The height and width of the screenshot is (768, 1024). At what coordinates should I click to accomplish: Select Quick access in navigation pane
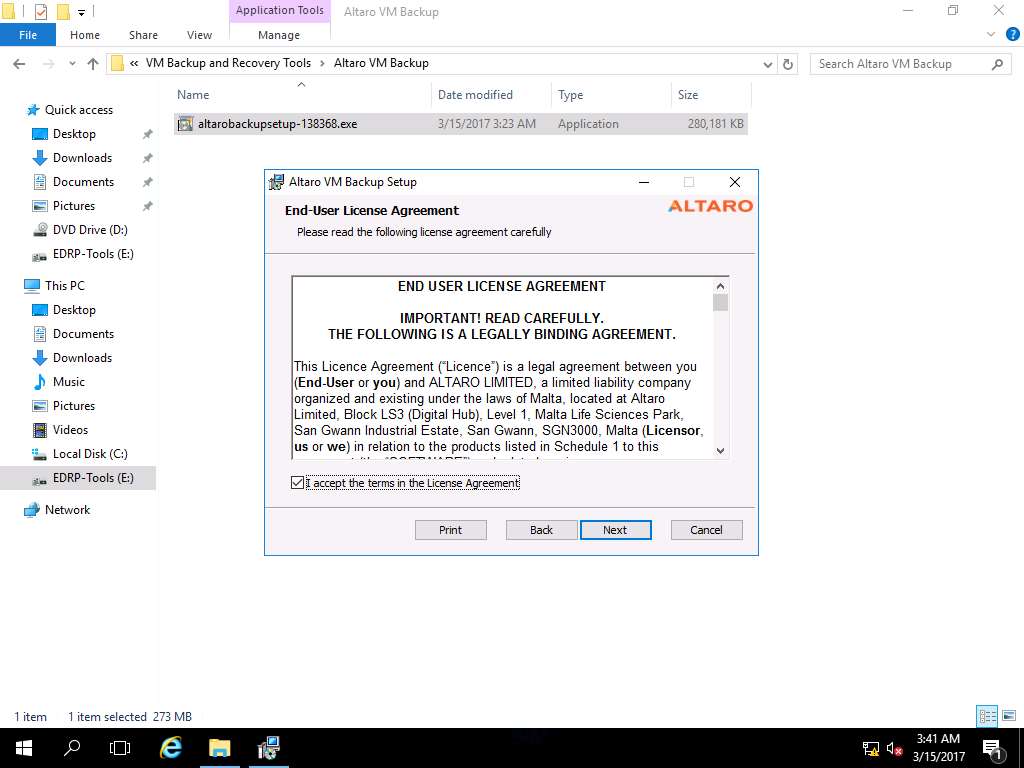tap(78, 110)
